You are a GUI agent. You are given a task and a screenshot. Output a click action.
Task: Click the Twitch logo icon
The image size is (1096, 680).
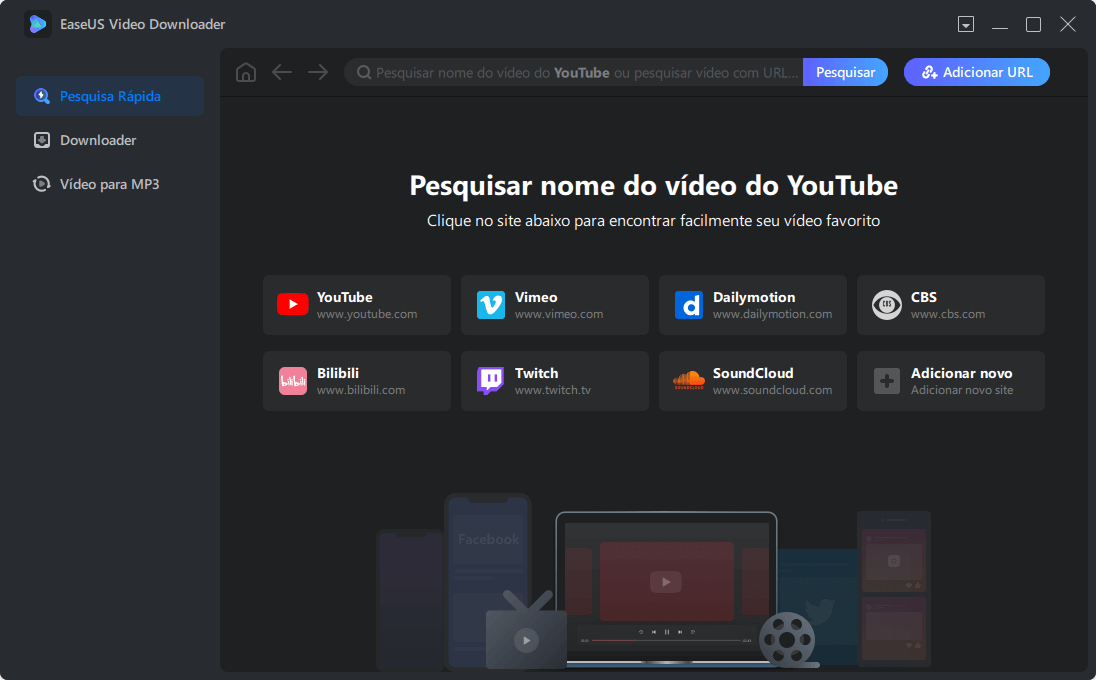click(491, 381)
